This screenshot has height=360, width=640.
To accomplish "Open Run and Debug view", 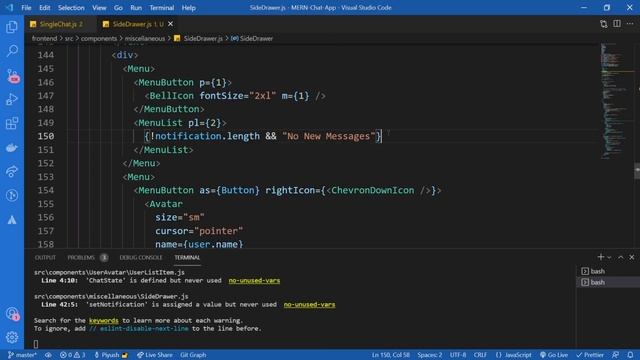I will coord(12,99).
